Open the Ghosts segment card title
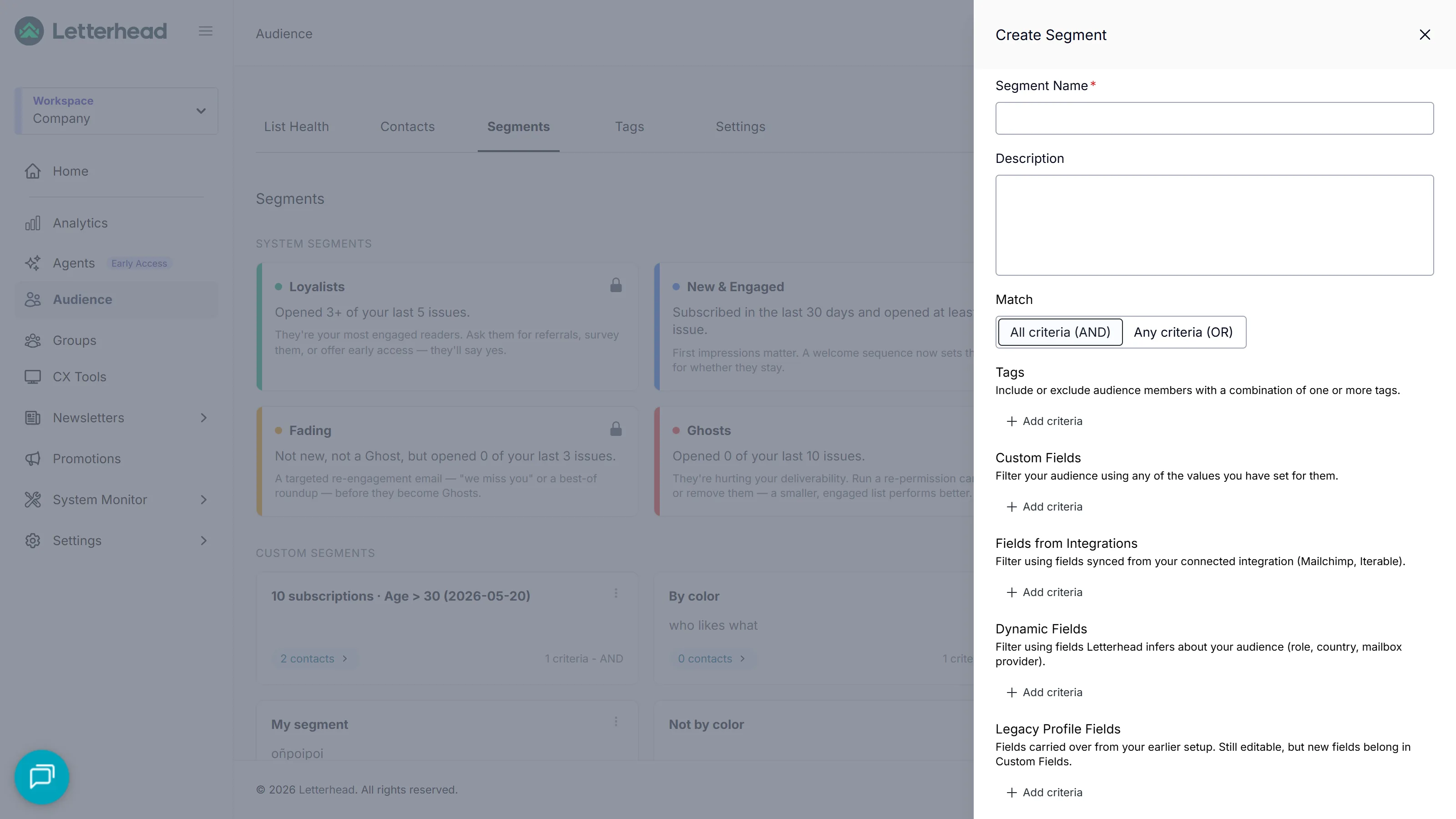1456x819 pixels. pyautogui.click(x=709, y=431)
